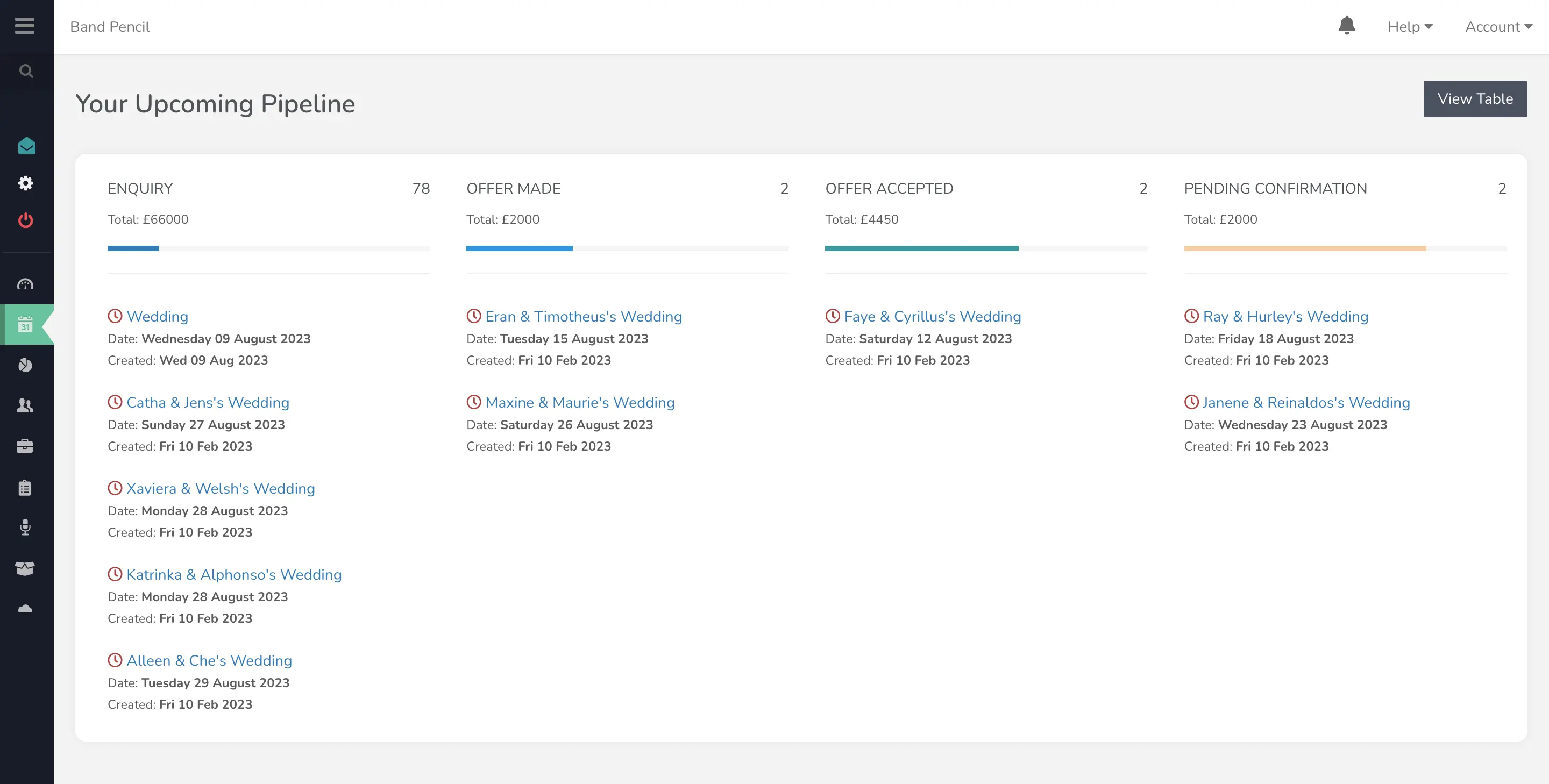Screen dimensions: 1549x784
Task: Open the open-box icon in sidebar
Action: point(25,568)
